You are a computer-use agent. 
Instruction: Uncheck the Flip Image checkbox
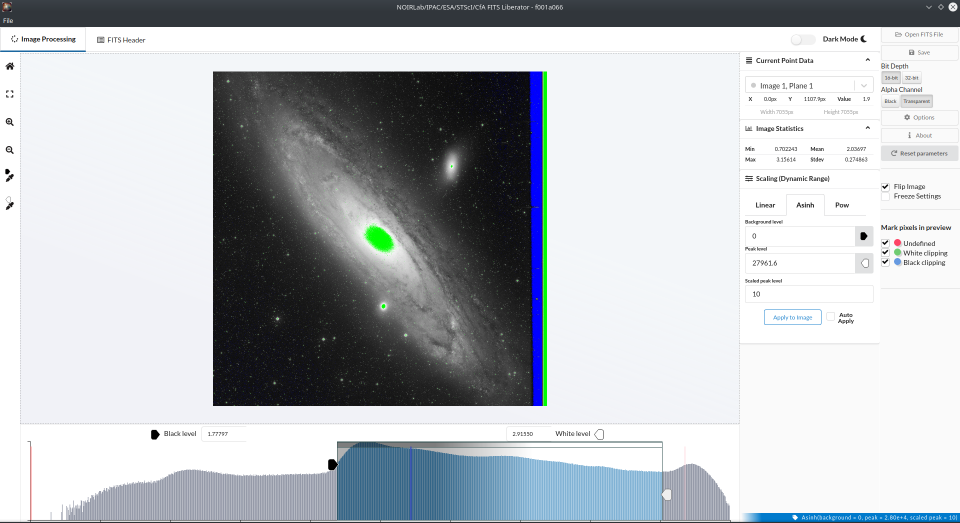click(x=885, y=187)
